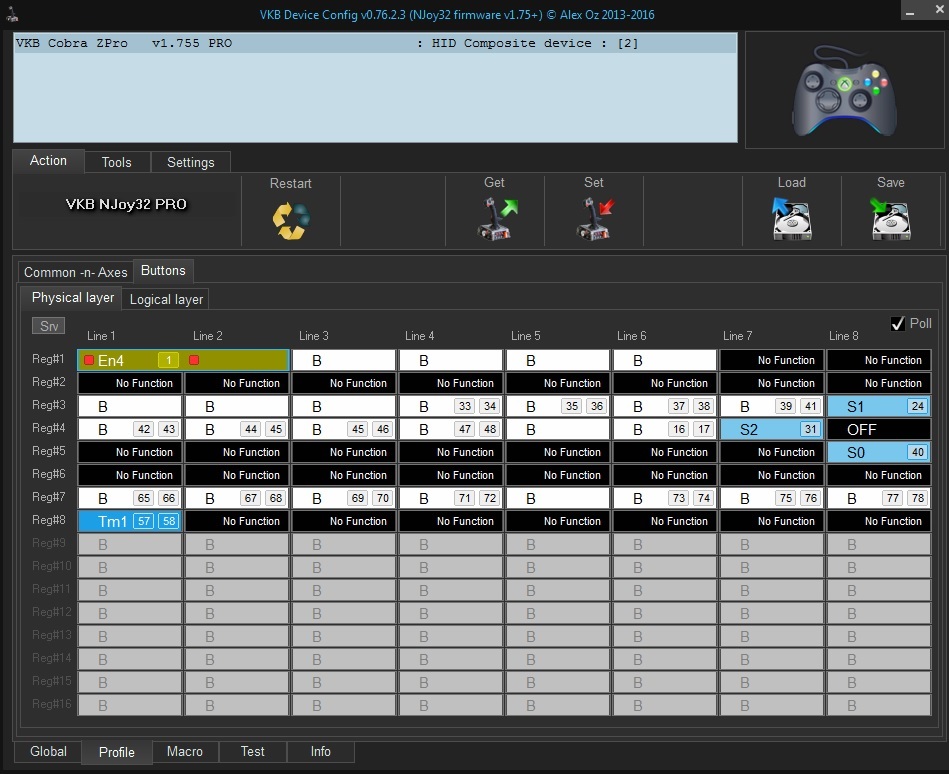Screen dimensions: 949x774
Task: Click the Get joystick icon
Action: (496, 219)
